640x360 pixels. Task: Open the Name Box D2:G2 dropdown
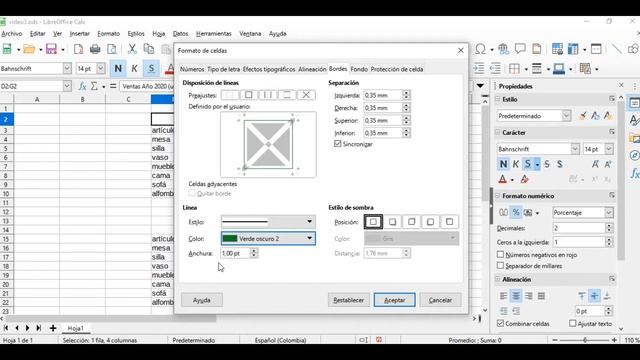click(67, 86)
